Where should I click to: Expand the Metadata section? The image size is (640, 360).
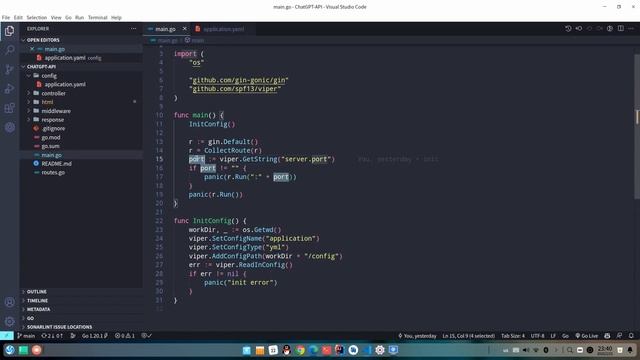[x=81, y=309]
